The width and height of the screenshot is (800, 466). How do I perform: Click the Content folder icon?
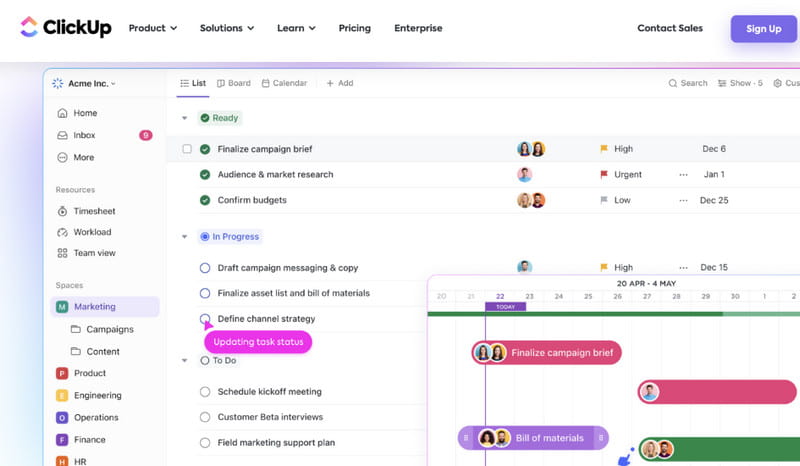click(x=76, y=351)
